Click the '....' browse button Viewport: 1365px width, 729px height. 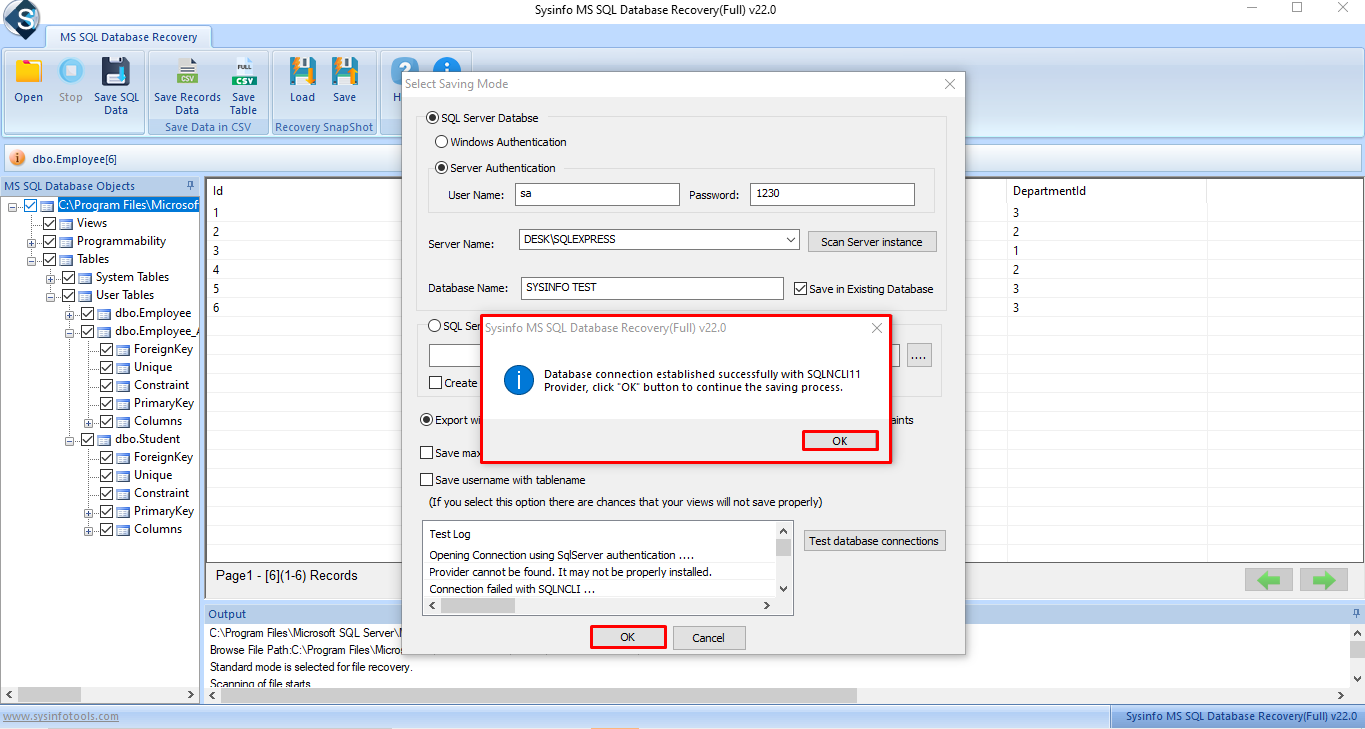click(920, 355)
